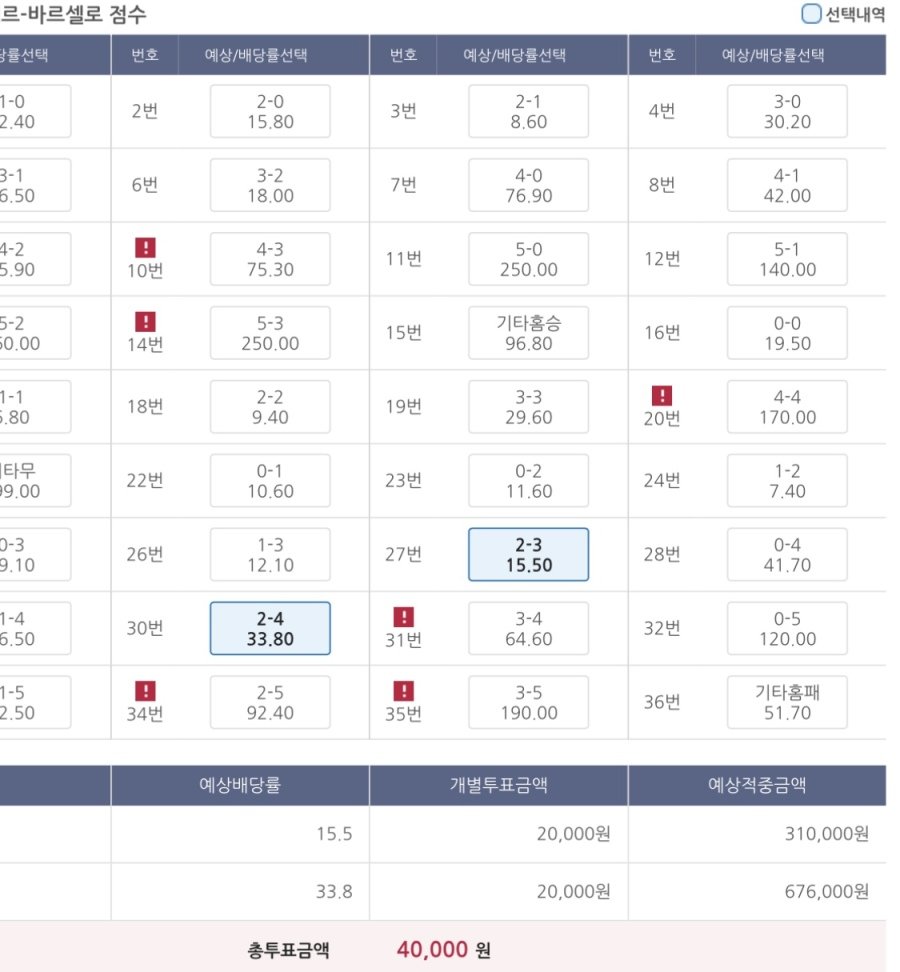The width and height of the screenshot is (900, 972).
Task: Select 3-0 score with odds 30.20
Action: pyautogui.click(x=787, y=111)
